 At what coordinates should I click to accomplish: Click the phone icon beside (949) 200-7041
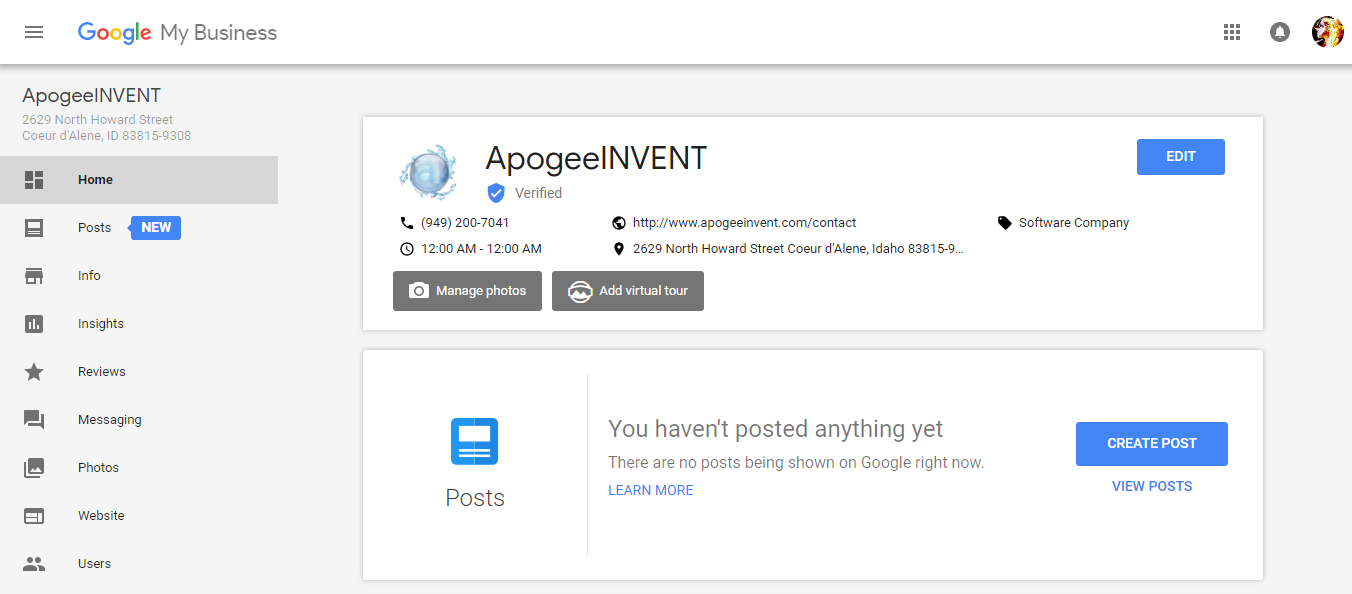406,223
